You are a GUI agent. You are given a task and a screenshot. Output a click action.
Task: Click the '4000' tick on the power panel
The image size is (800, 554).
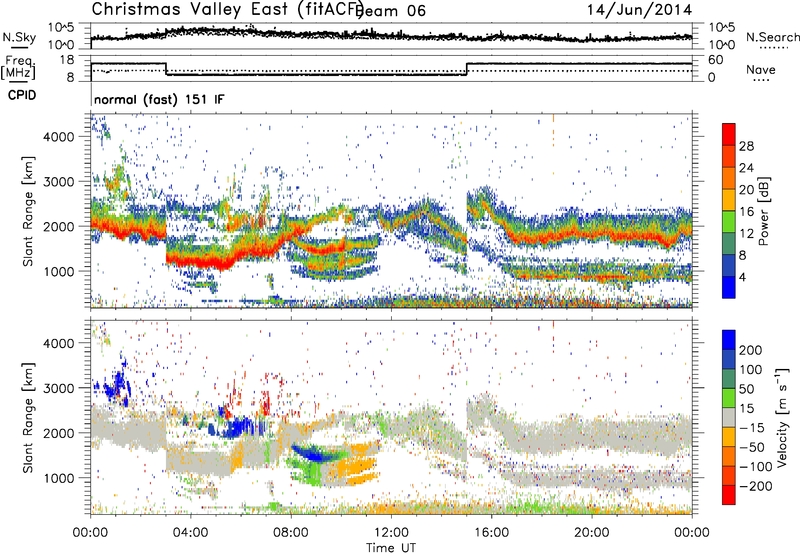point(59,137)
